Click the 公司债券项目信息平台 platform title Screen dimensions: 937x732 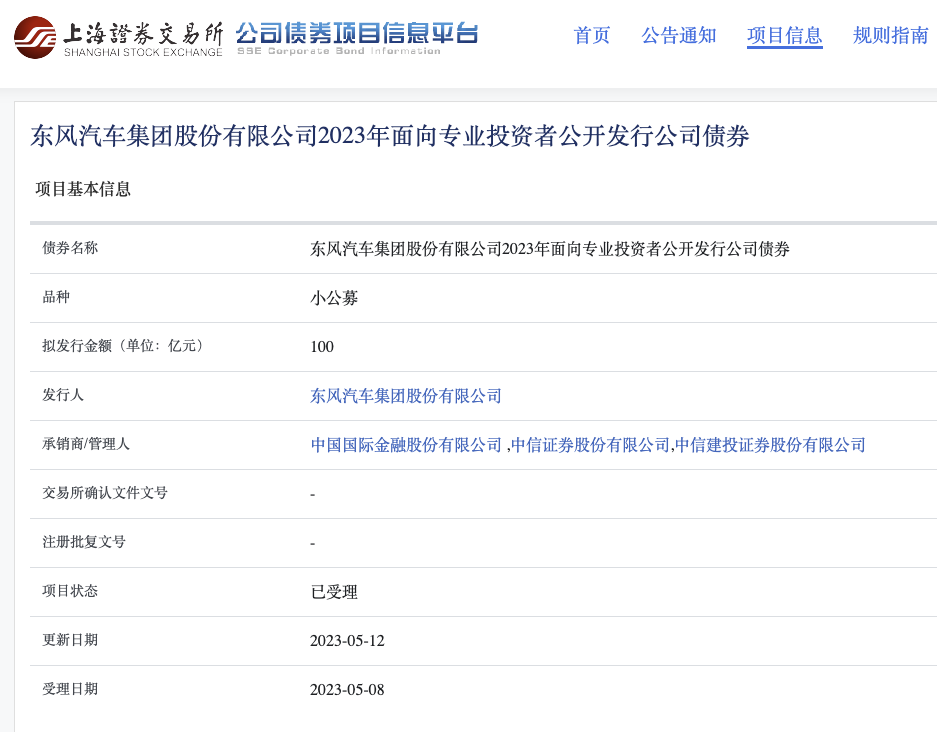point(357,38)
